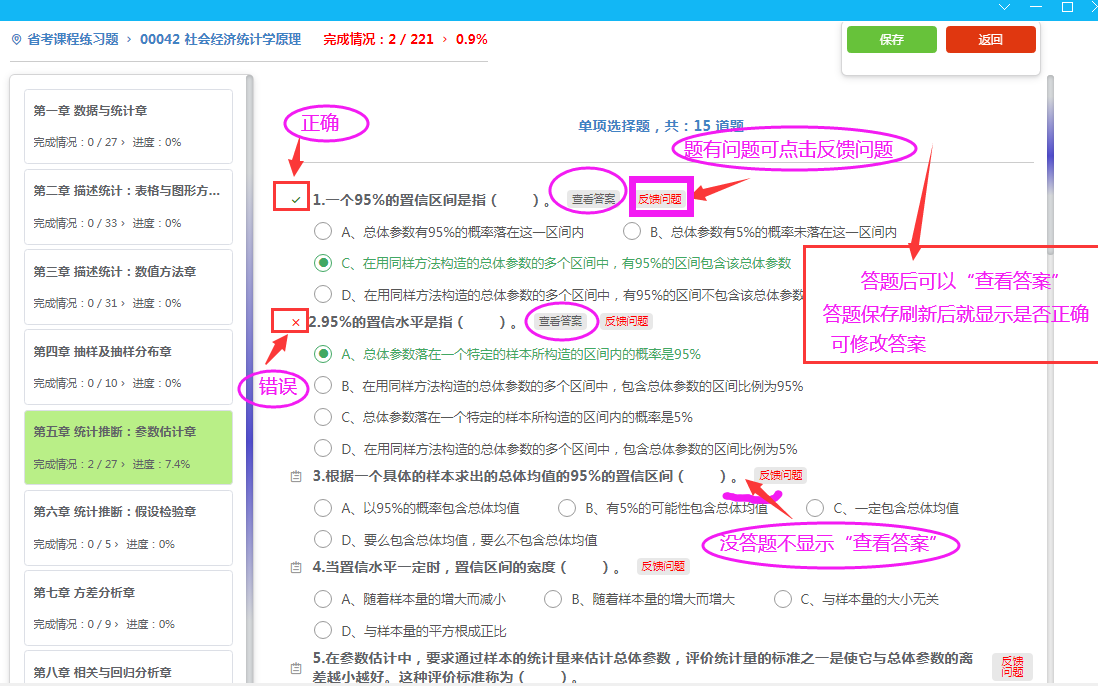
Task: Open 00042 社会经济统计学原理 breadcrumb link
Action: 221,40
